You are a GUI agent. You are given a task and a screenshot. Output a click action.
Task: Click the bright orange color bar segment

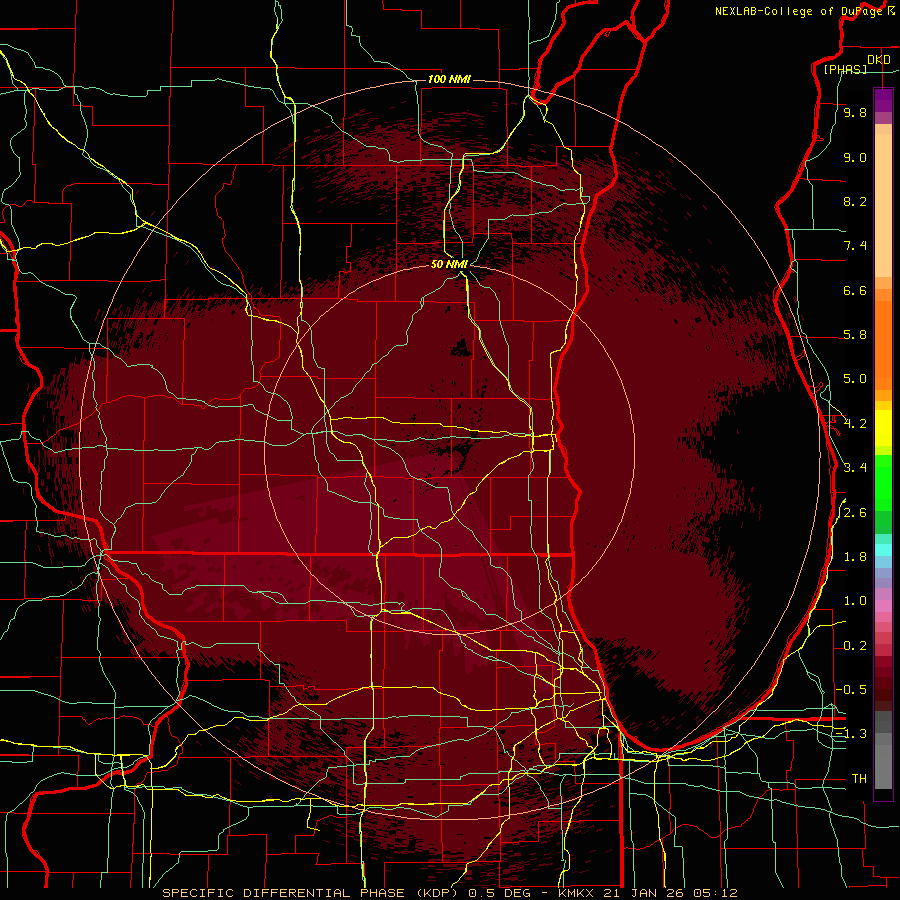pyautogui.click(x=883, y=344)
